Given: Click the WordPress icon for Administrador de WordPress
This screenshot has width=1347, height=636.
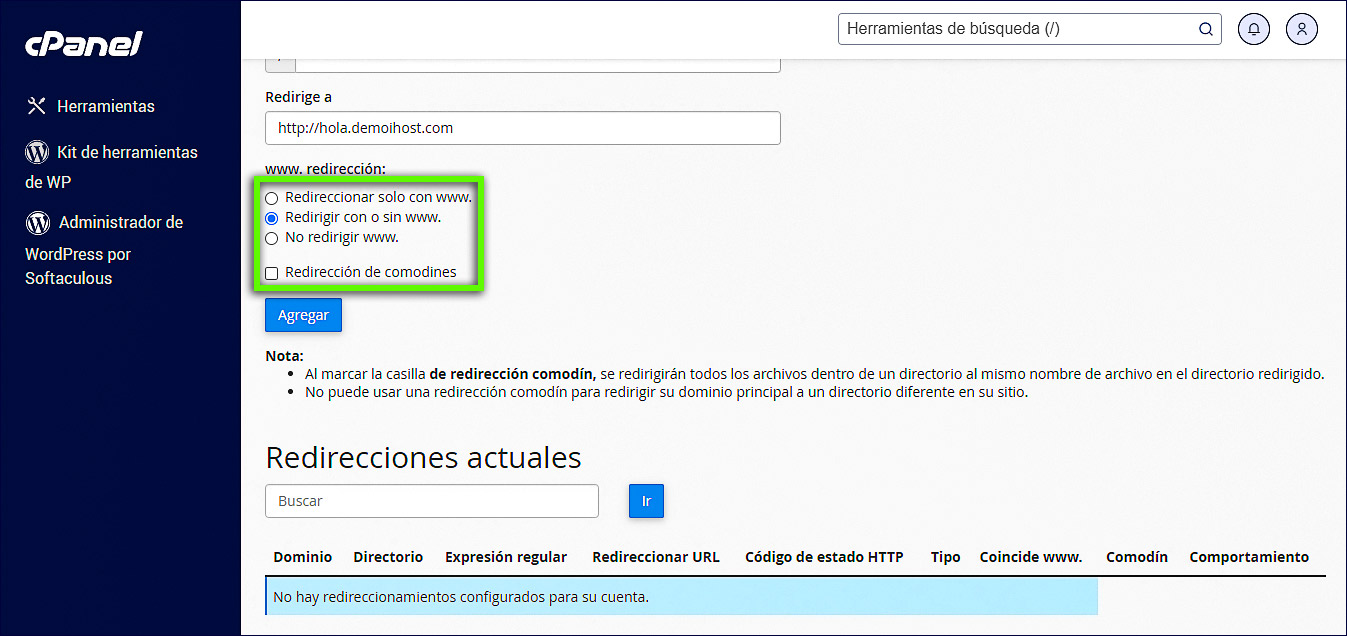Looking at the screenshot, I should (x=36, y=222).
